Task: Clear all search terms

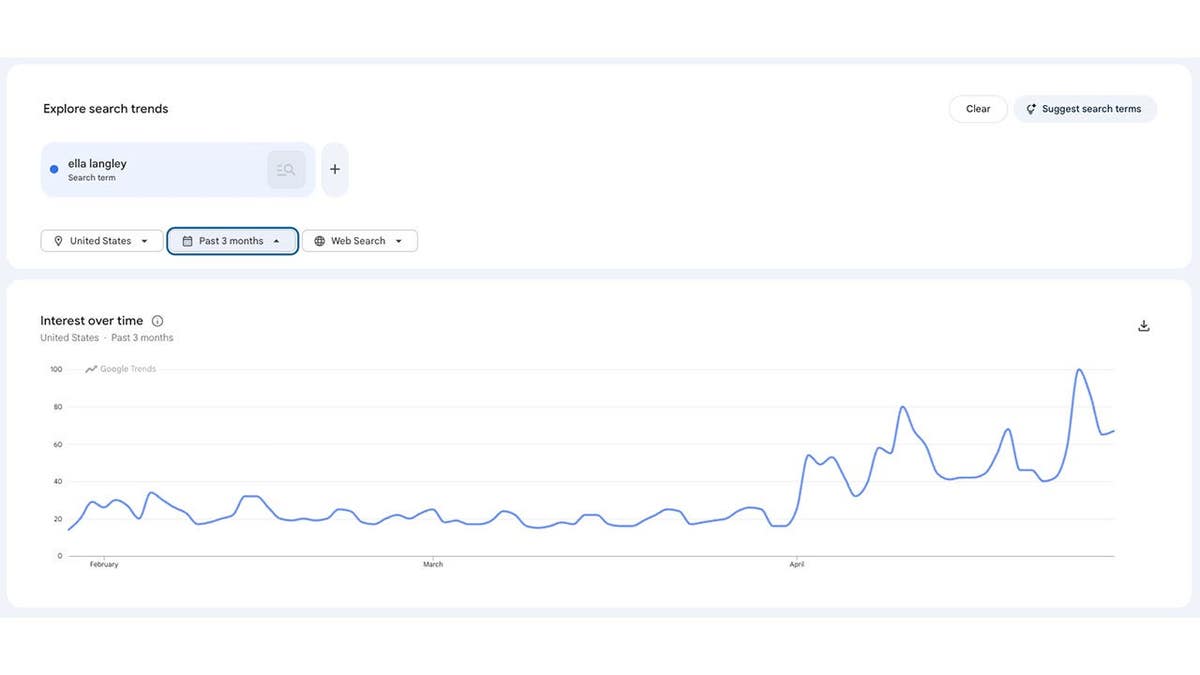Action: tap(977, 108)
